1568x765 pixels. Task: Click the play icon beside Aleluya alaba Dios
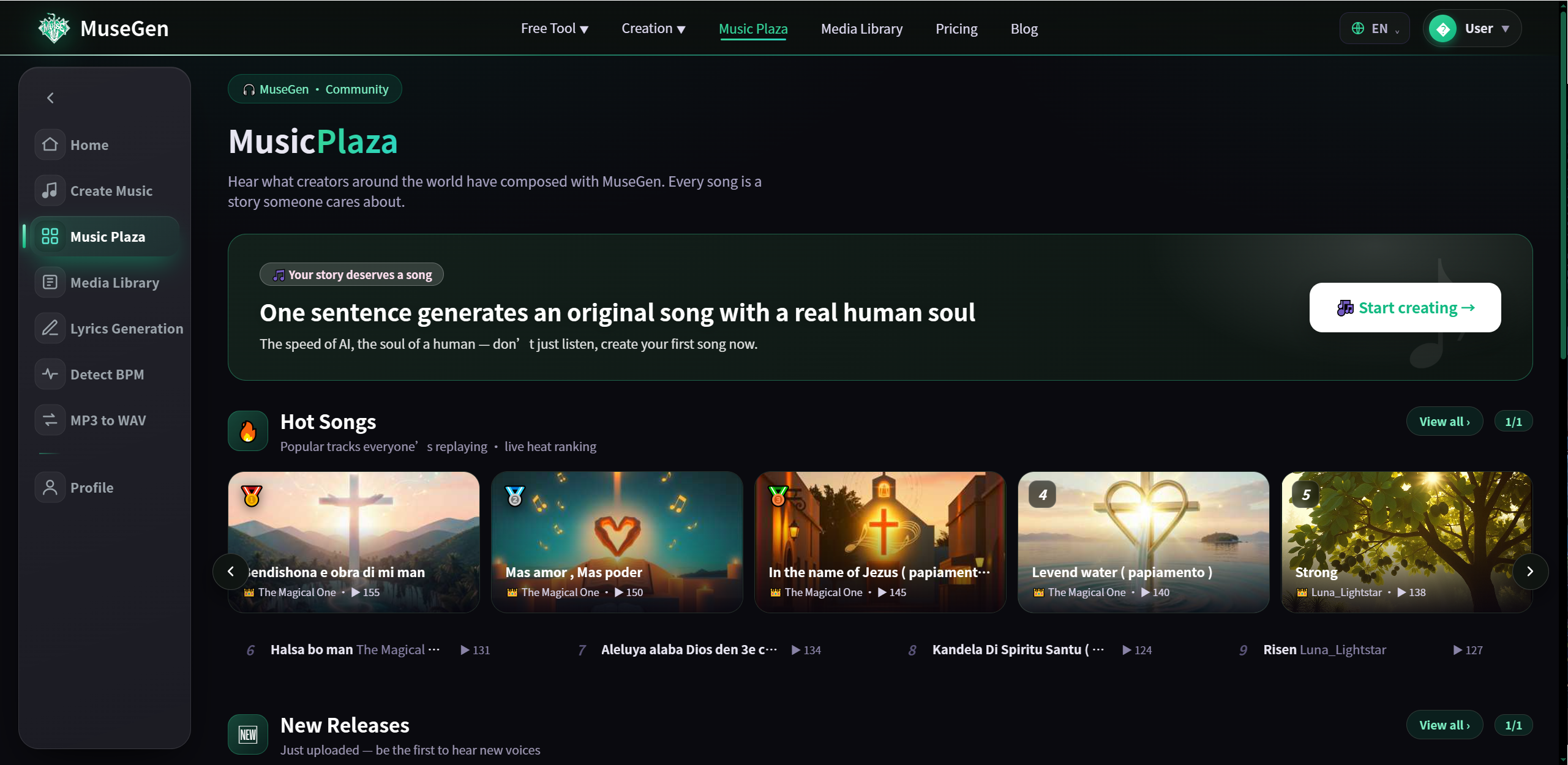click(x=796, y=650)
